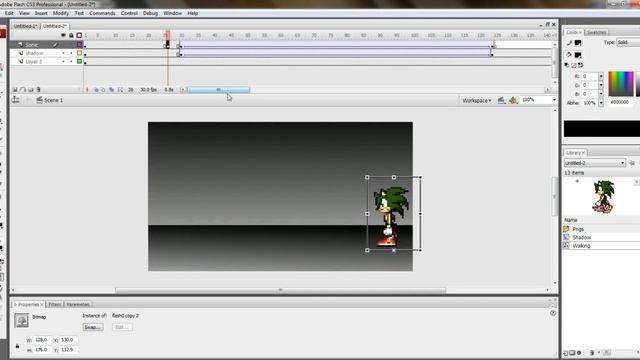Image resolution: width=640 pixels, height=360 pixels.
Task: Click the show all layers as outlines icon
Action: click(79, 36)
